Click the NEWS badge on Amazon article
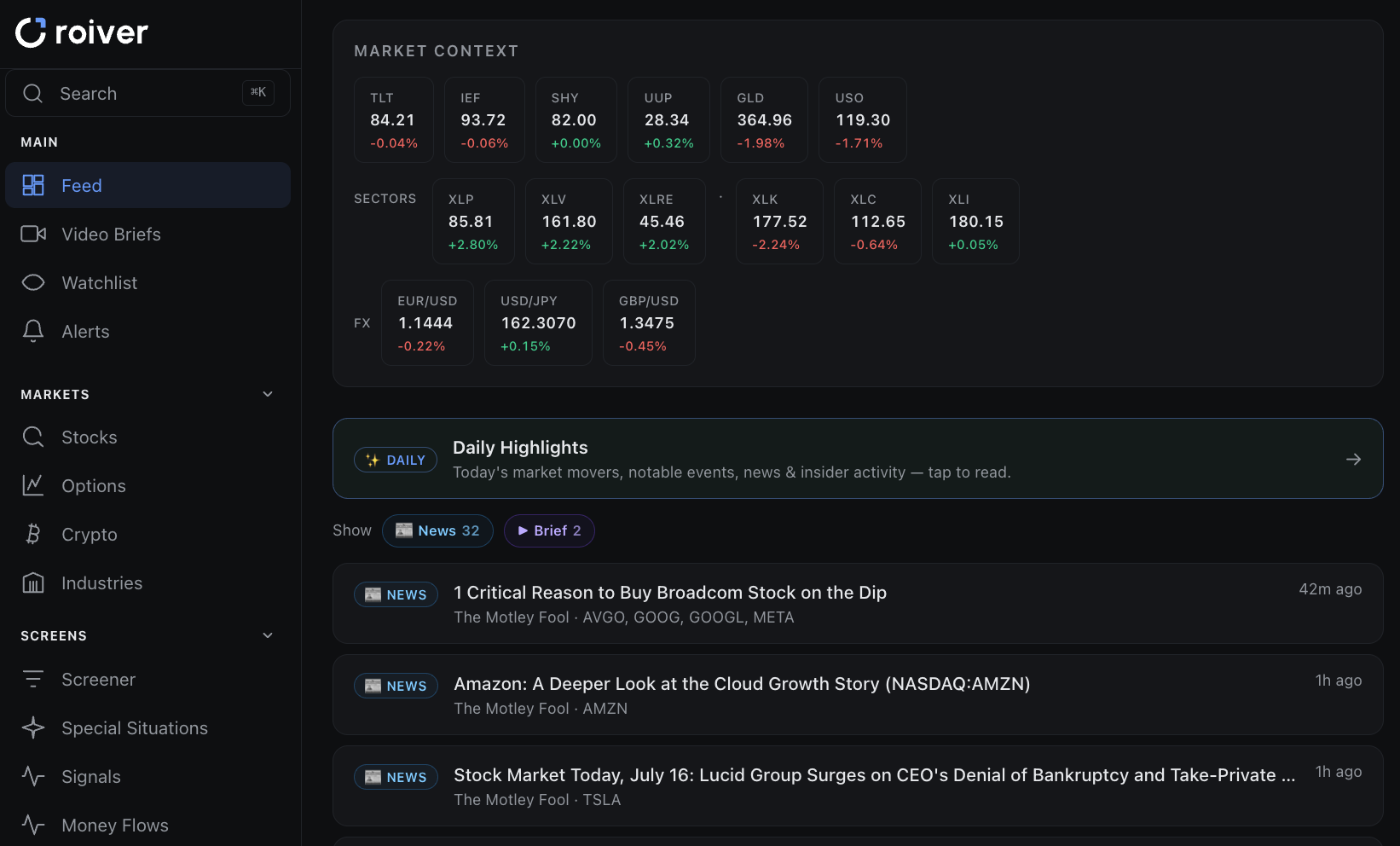Viewport: 1400px width, 846px height. coord(396,686)
